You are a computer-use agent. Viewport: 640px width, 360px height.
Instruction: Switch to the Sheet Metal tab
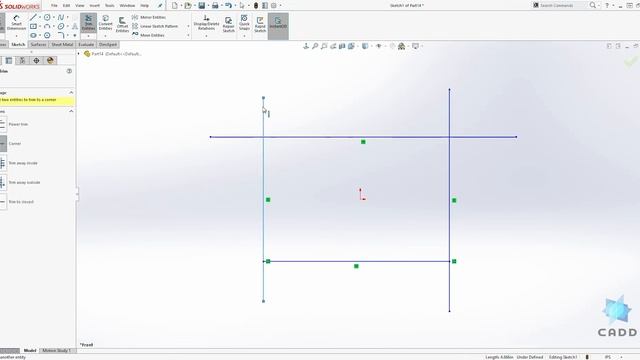click(62, 44)
